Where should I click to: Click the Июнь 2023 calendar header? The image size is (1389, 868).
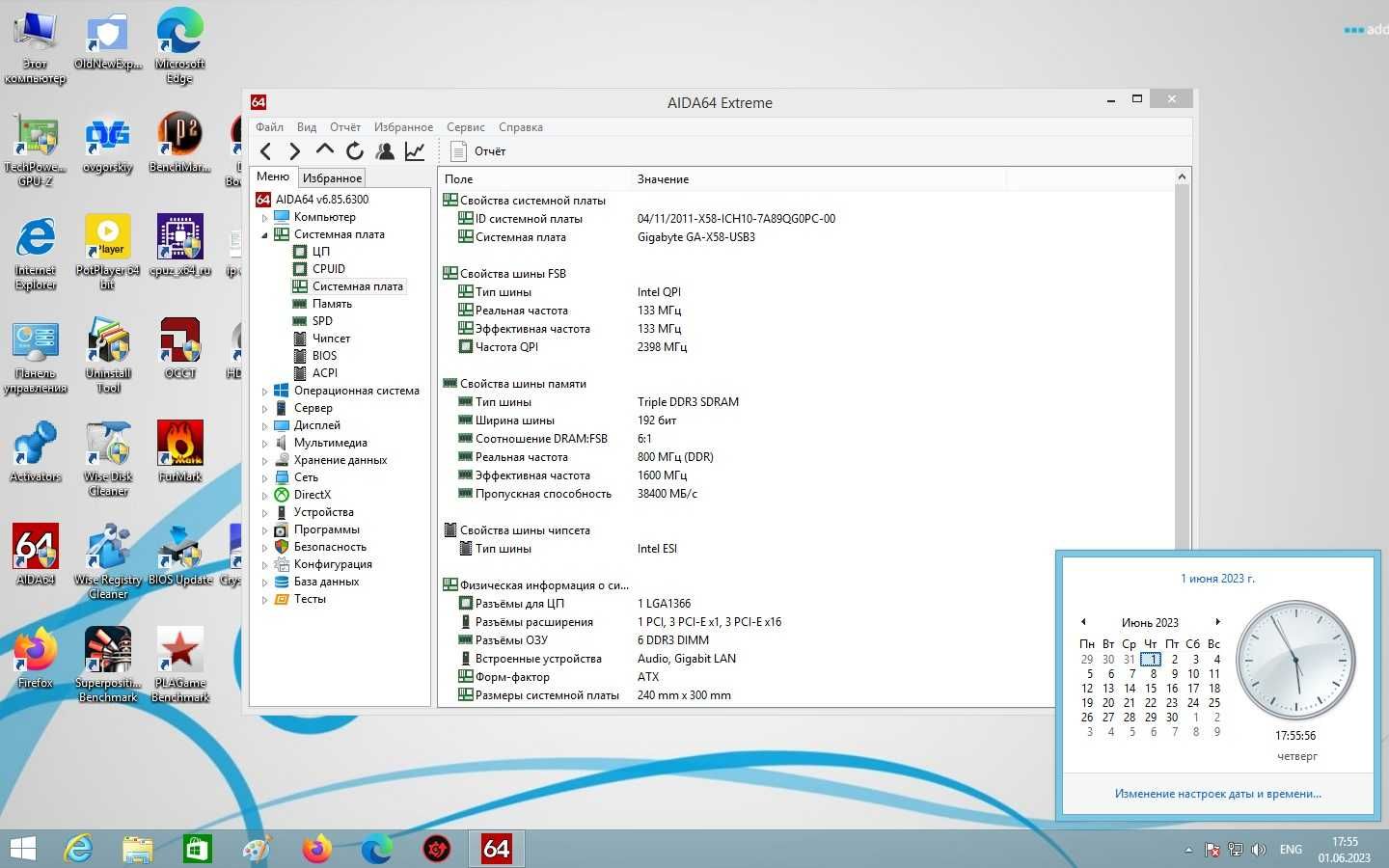pos(1150,623)
